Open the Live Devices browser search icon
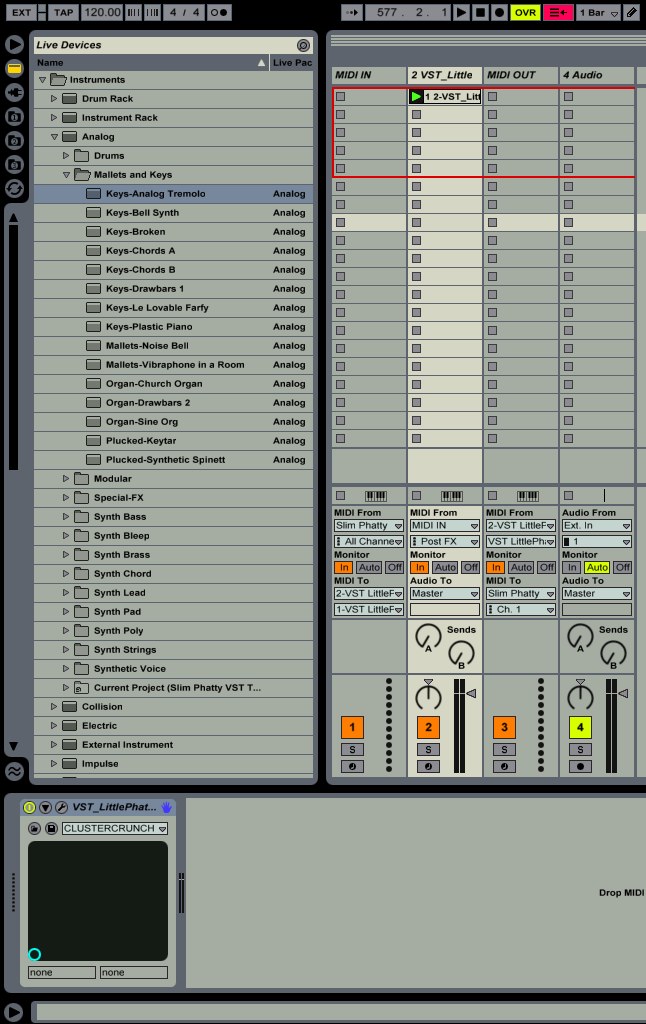Screen dimensions: 646x1024 (303, 45)
